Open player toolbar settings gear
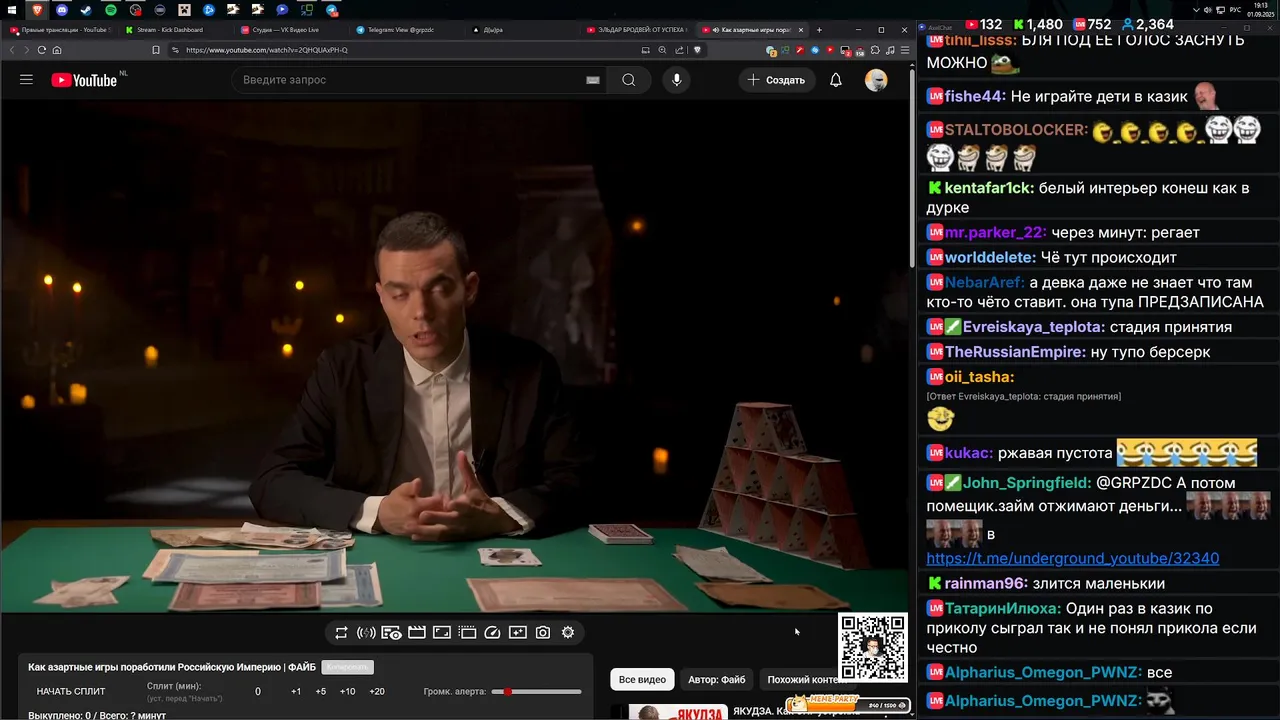The height and width of the screenshot is (720, 1280). pos(568,632)
